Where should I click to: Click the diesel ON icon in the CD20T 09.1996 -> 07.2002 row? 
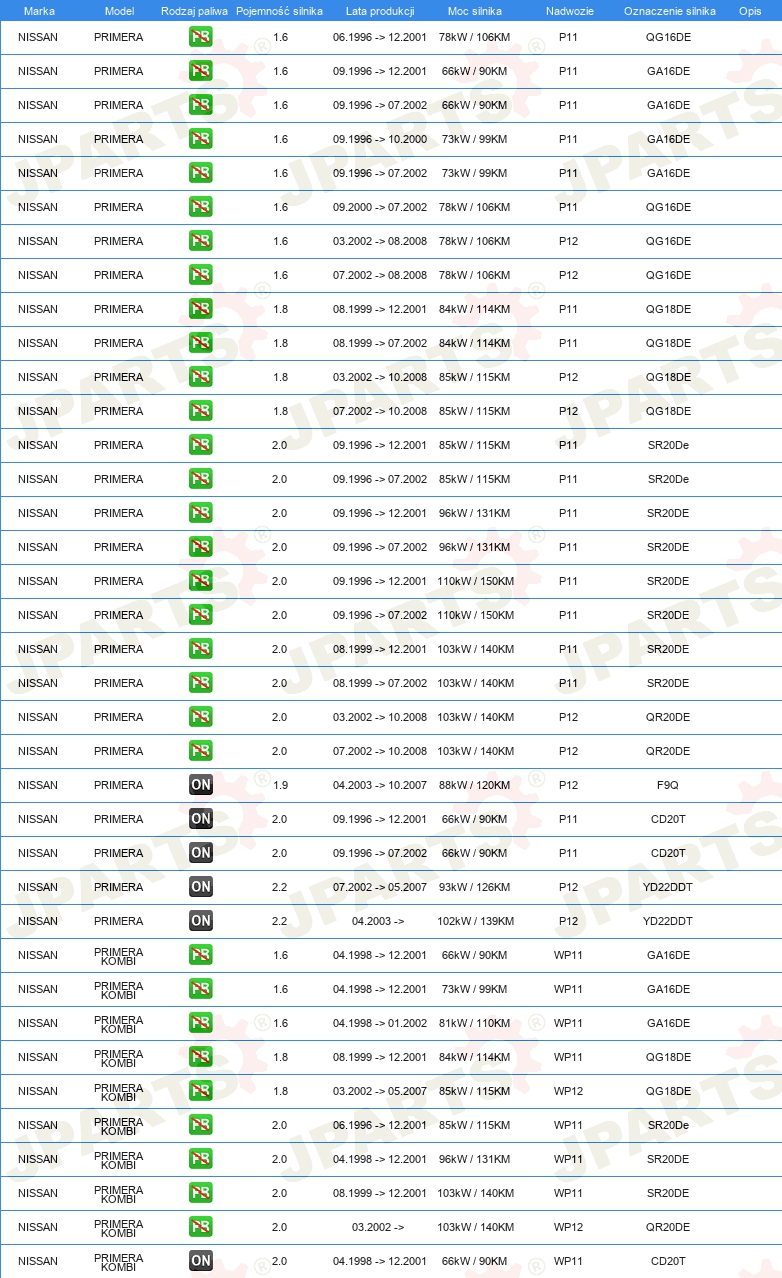[x=200, y=853]
